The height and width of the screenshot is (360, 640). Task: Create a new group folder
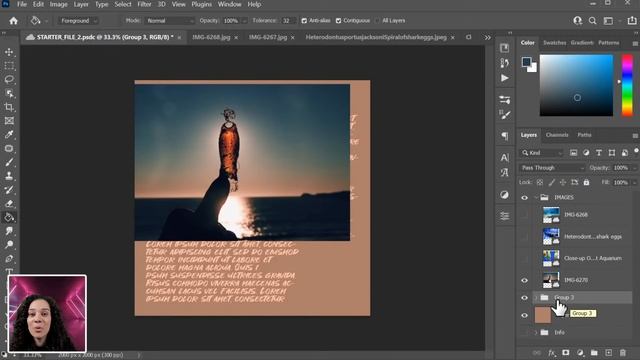point(594,353)
